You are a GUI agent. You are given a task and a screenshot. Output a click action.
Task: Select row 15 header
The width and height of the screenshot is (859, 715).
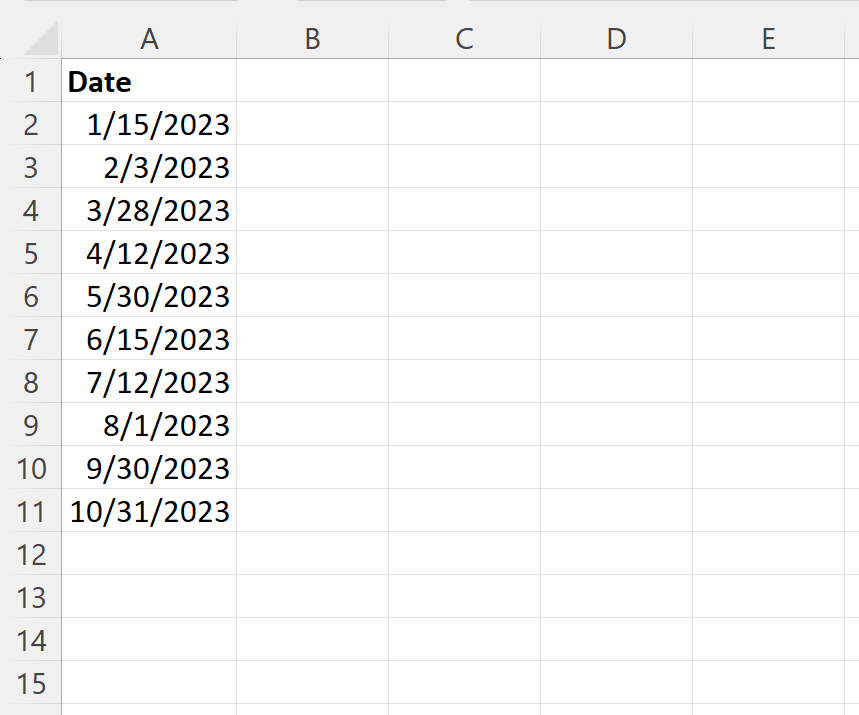click(x=31, y=683)
